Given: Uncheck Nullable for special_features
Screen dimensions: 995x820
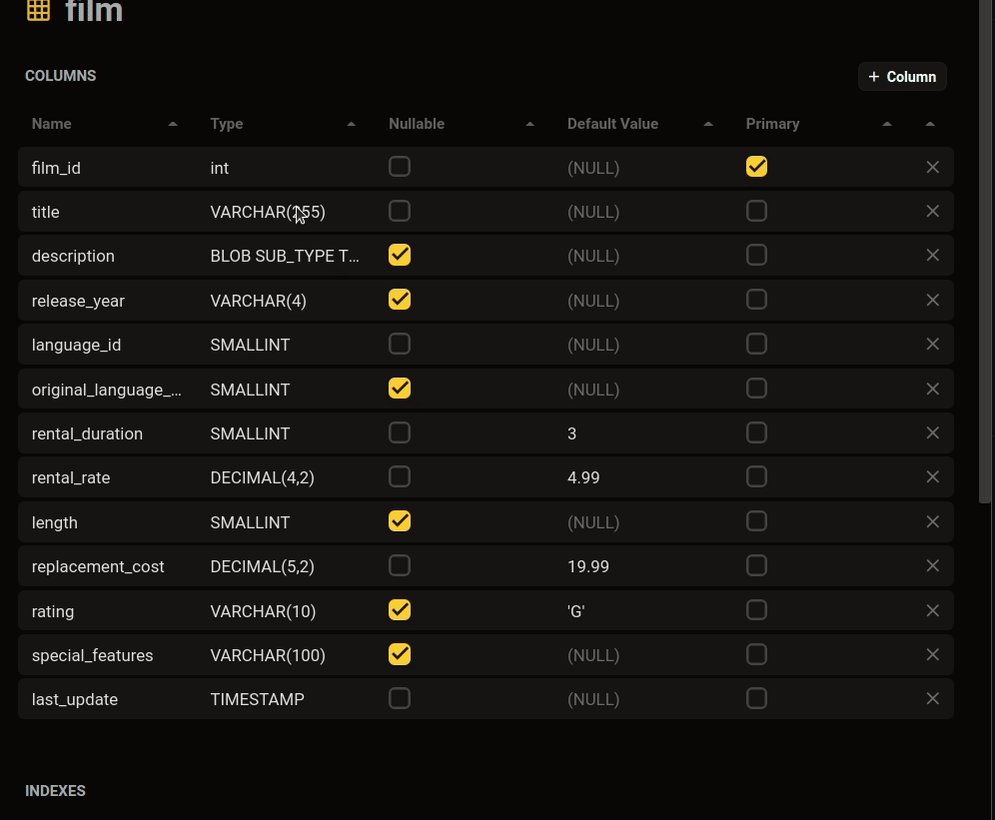Looking at the screenshot, I should point(399,654).
